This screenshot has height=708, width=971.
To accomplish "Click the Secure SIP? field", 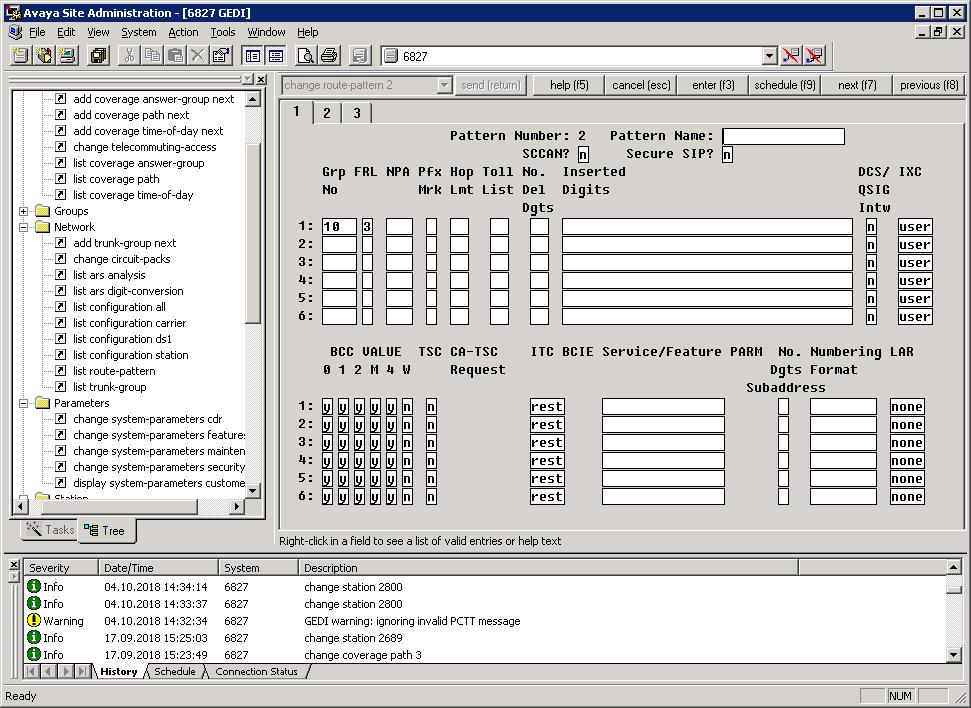I will (727, 154).
